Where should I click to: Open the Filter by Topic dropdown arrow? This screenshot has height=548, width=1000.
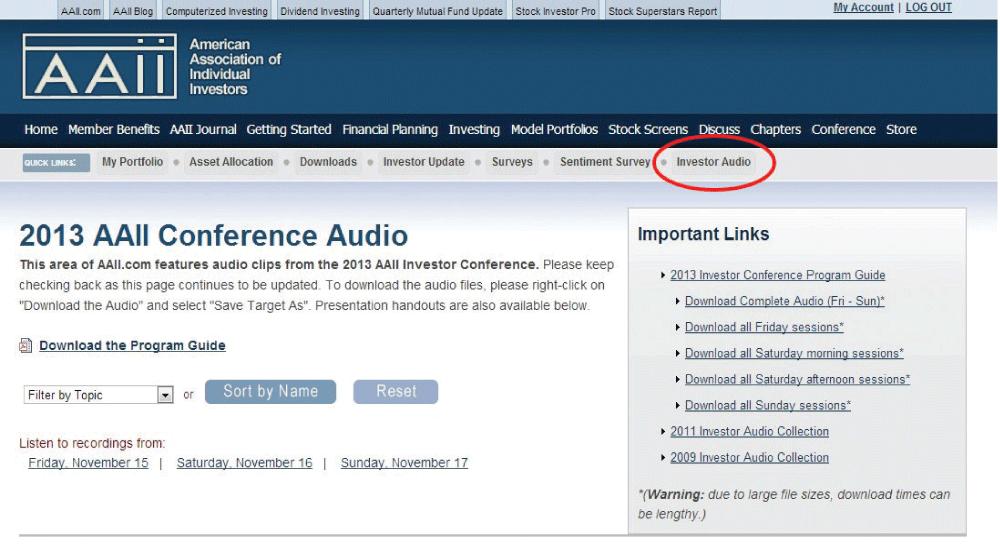(x=165, y=395)
